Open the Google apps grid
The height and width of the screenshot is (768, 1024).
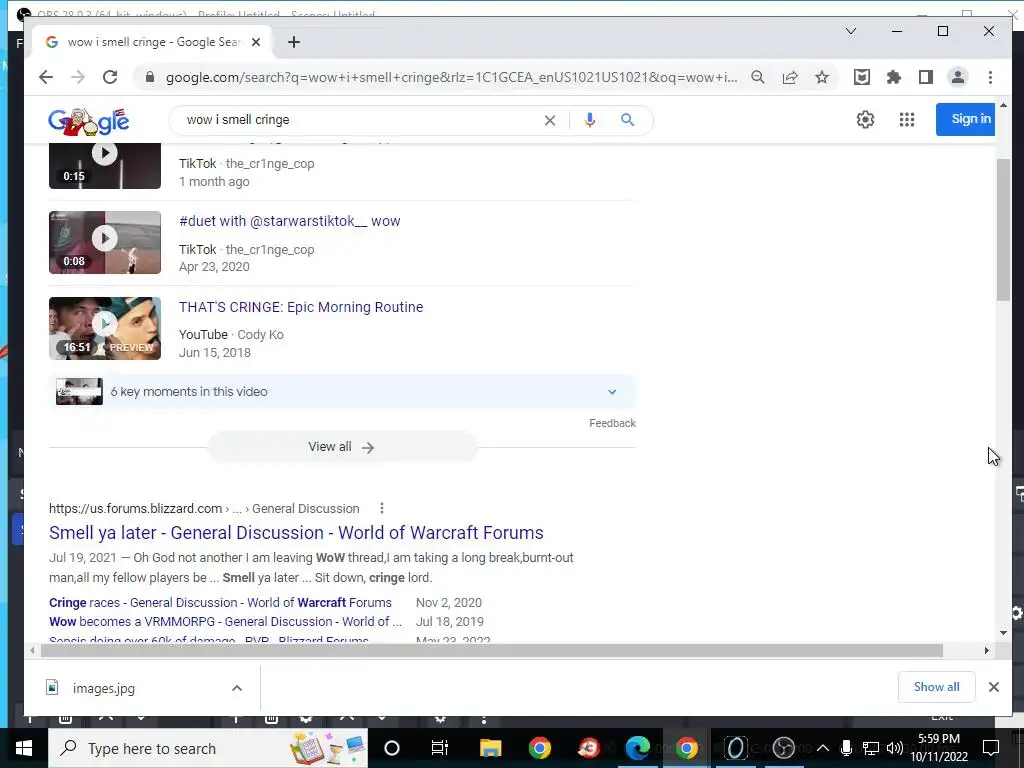[906, 120]
